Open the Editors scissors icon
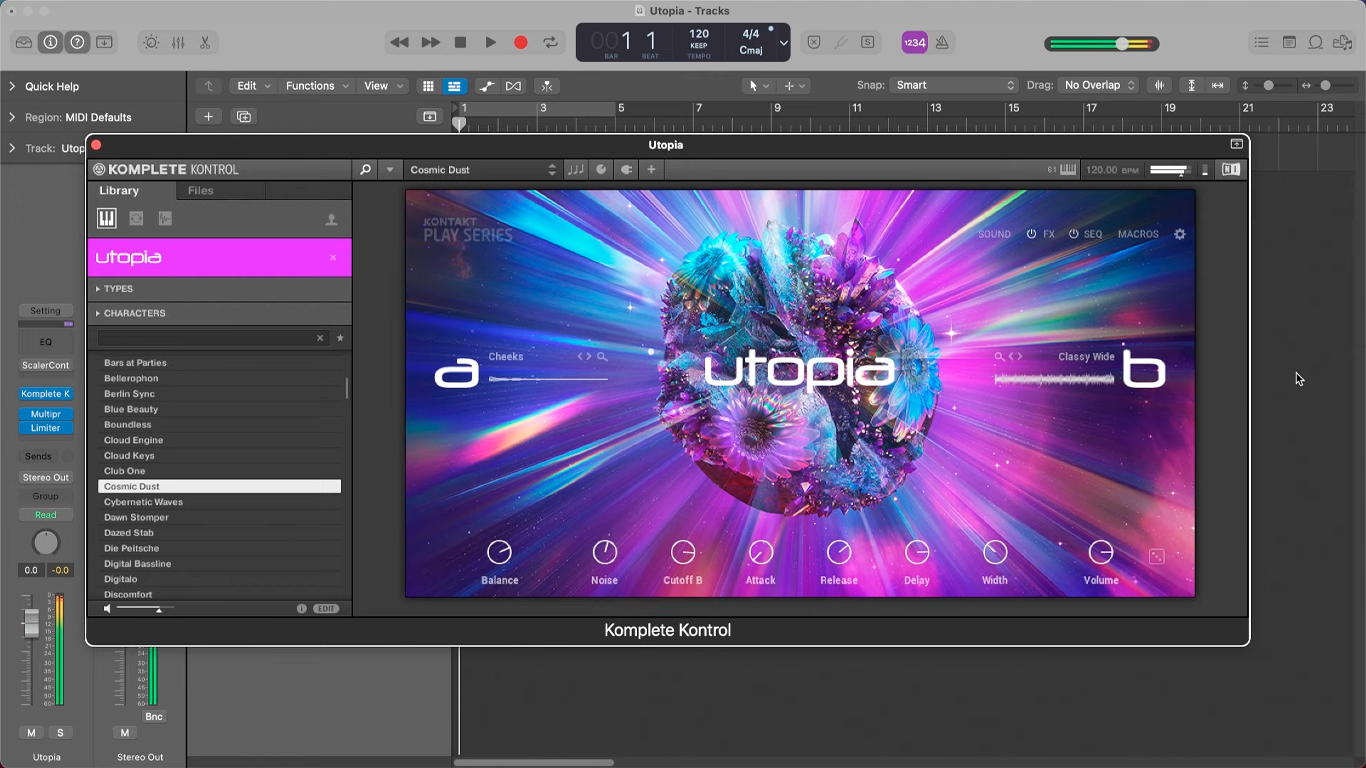 point(205,43)
